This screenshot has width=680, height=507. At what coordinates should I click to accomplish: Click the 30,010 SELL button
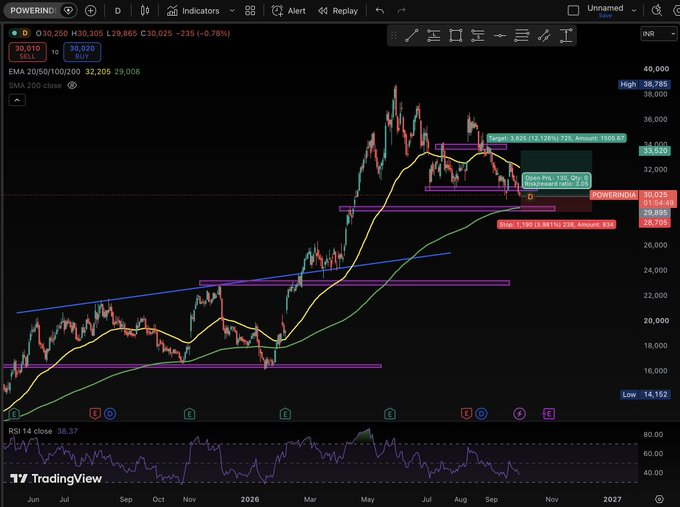[27, 52]
